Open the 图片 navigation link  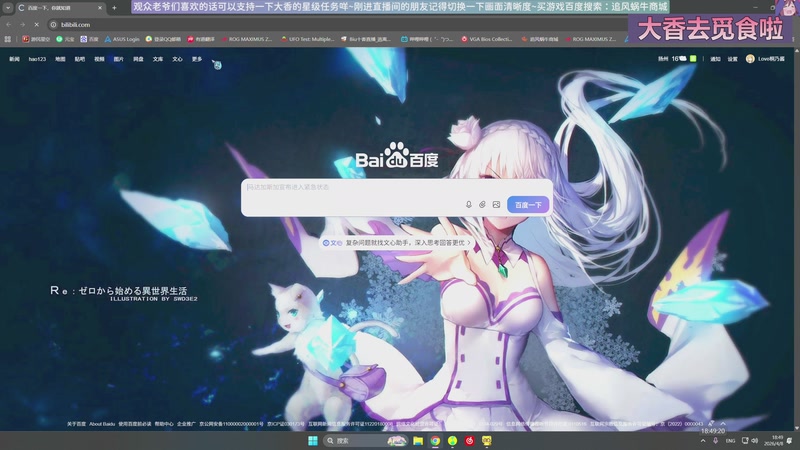pos(118,59)
